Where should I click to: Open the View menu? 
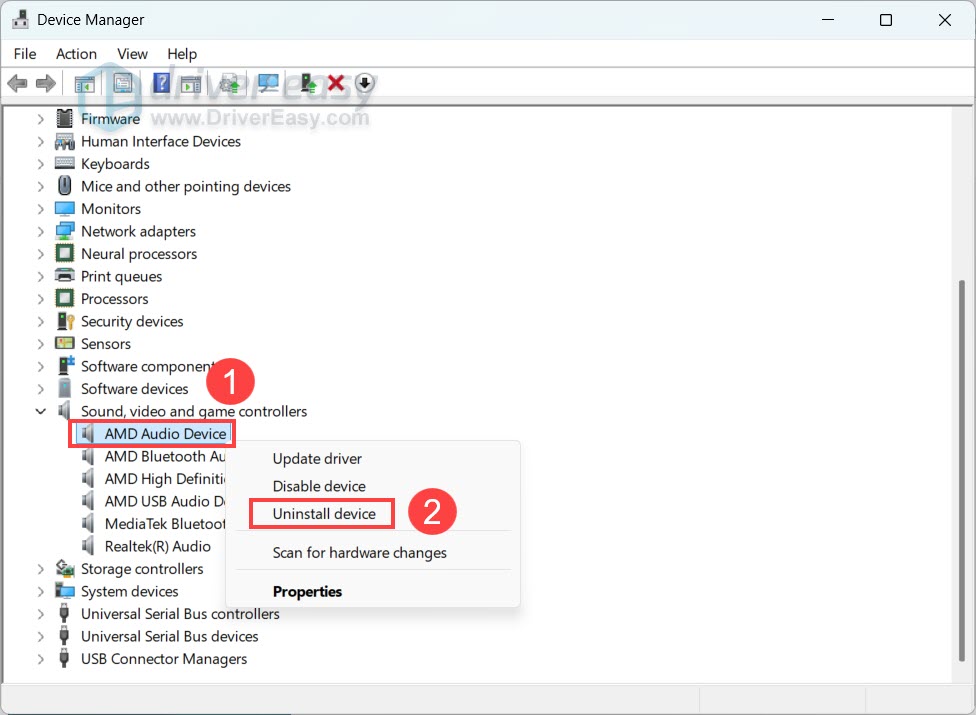133,54
